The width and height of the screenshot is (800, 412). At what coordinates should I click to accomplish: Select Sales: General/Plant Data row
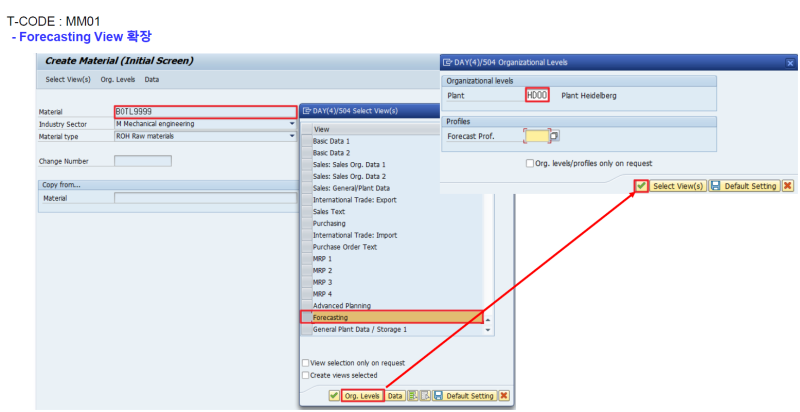[391, 188]
